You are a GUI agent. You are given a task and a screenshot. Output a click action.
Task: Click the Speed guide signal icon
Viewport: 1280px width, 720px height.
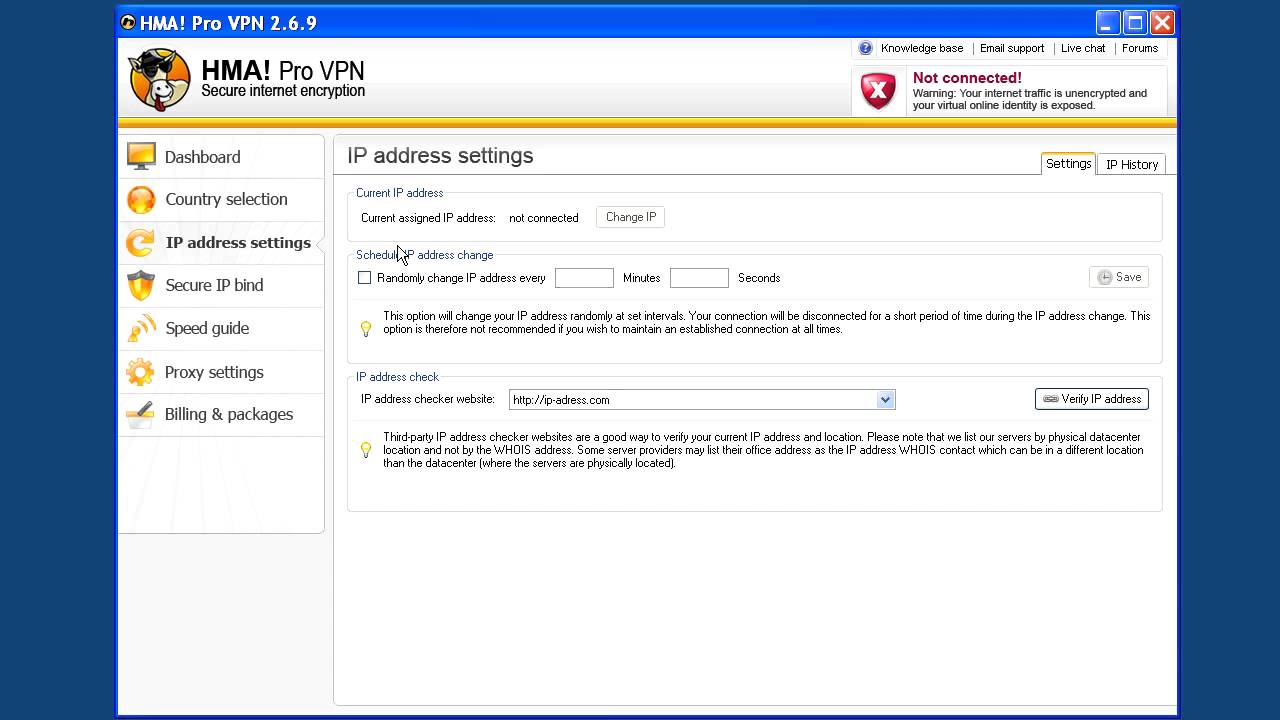point(141,328)
